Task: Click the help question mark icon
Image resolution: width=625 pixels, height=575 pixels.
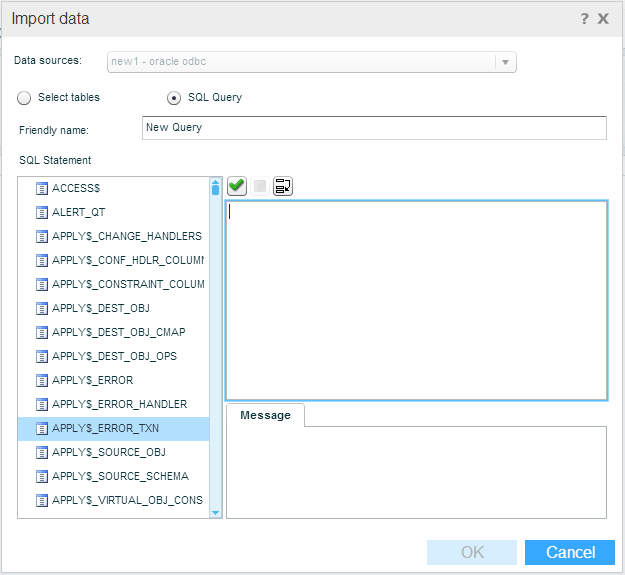Action: (584, 19)
